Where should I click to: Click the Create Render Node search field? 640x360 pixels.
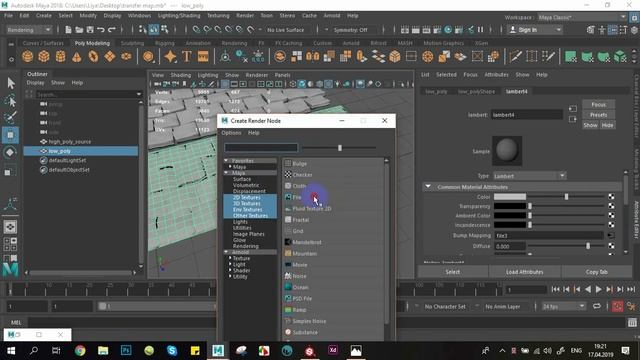pos(261,148)
